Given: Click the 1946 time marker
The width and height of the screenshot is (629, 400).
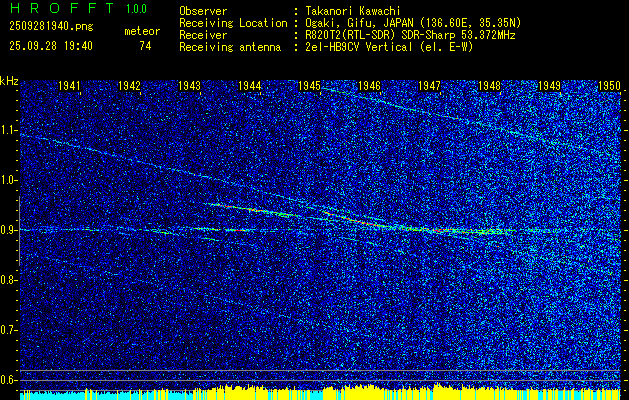Looking at the screenshot, I should click(x=369, y=85).
